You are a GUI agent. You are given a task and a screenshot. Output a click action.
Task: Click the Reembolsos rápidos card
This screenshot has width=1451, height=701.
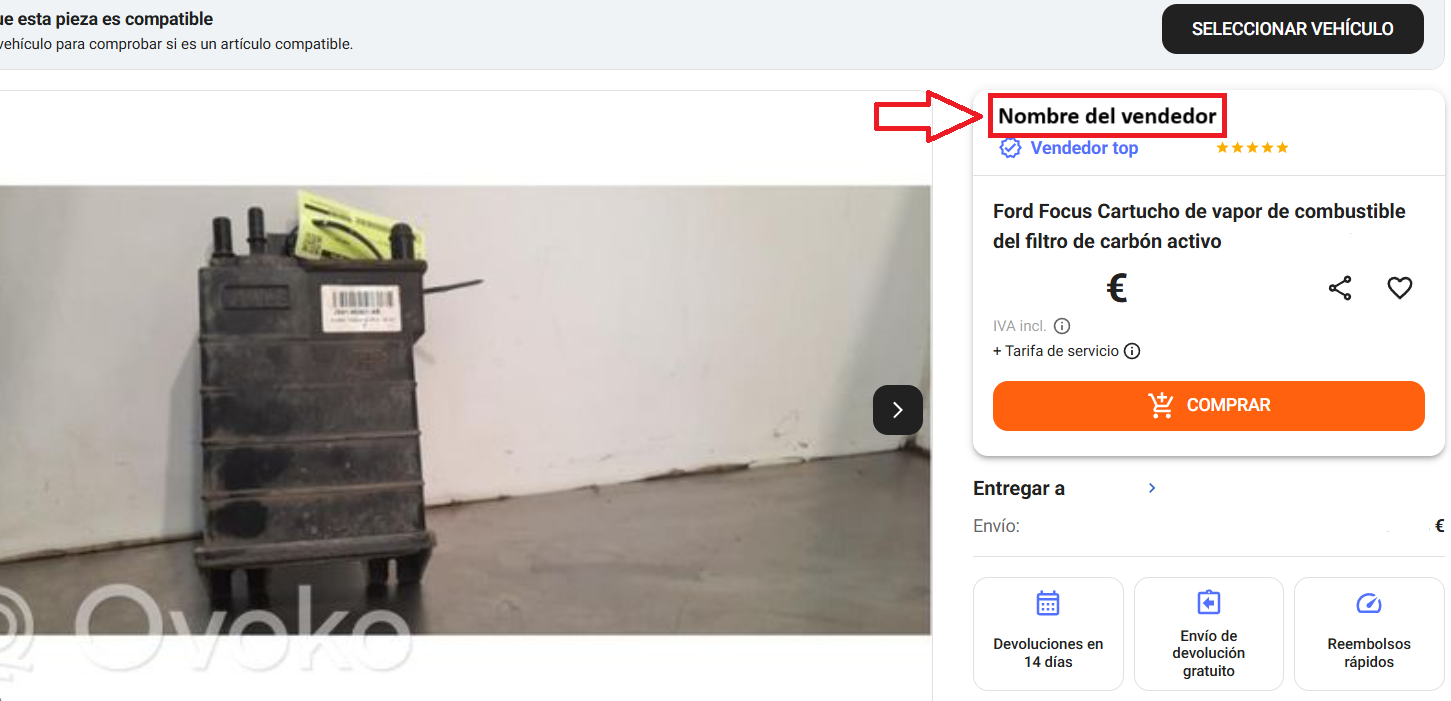(x=1369, y=633)
